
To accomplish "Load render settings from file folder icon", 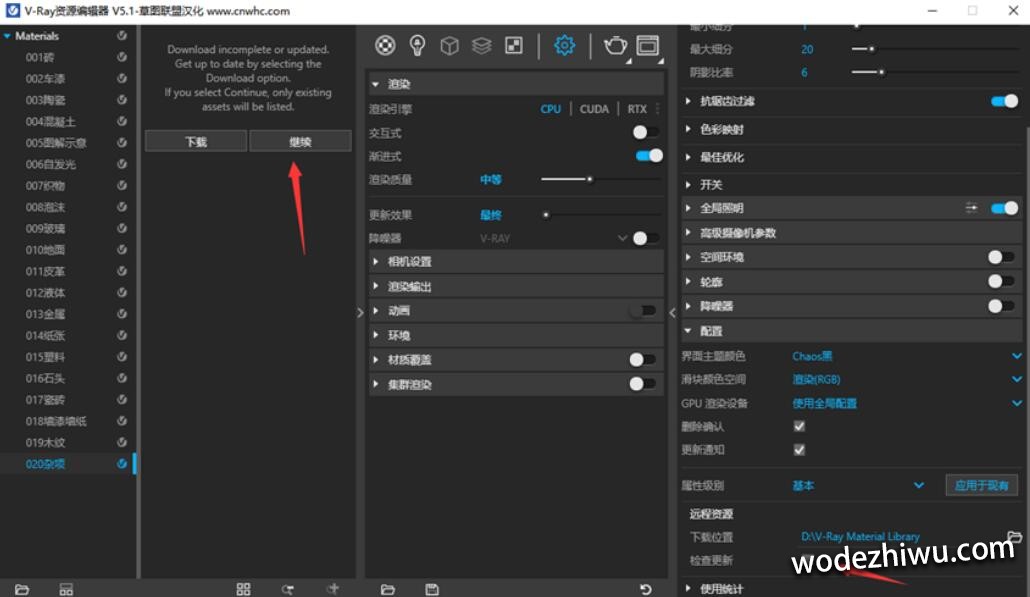I will [388, 589].
